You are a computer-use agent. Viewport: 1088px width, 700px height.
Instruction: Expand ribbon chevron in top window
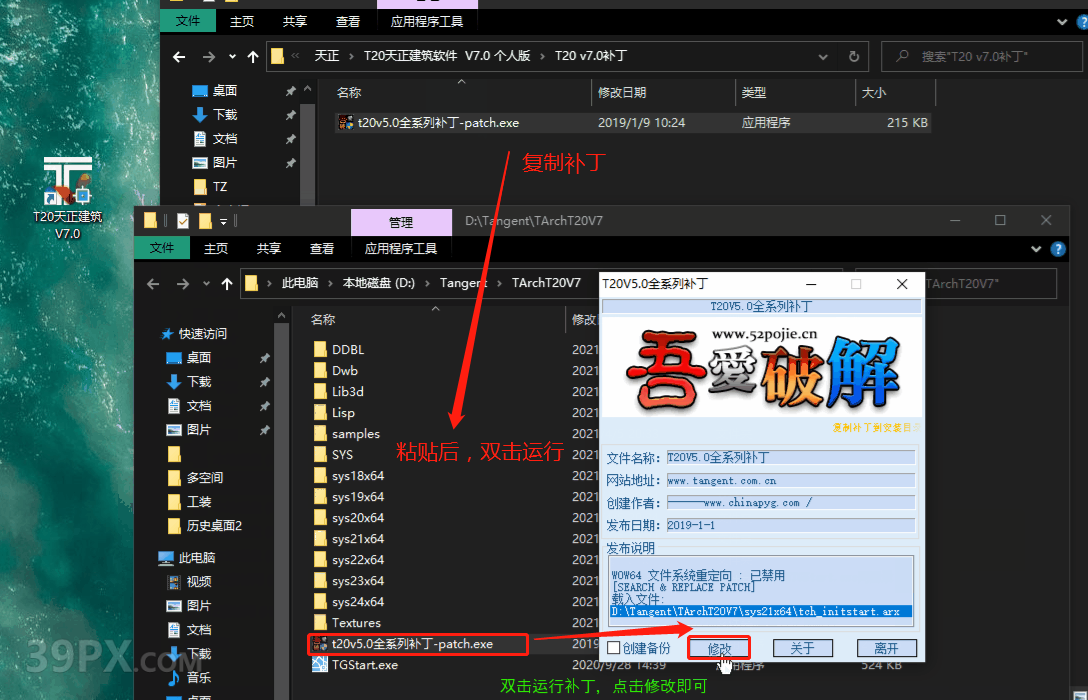pyautogui.click(x=1062, y=22)
